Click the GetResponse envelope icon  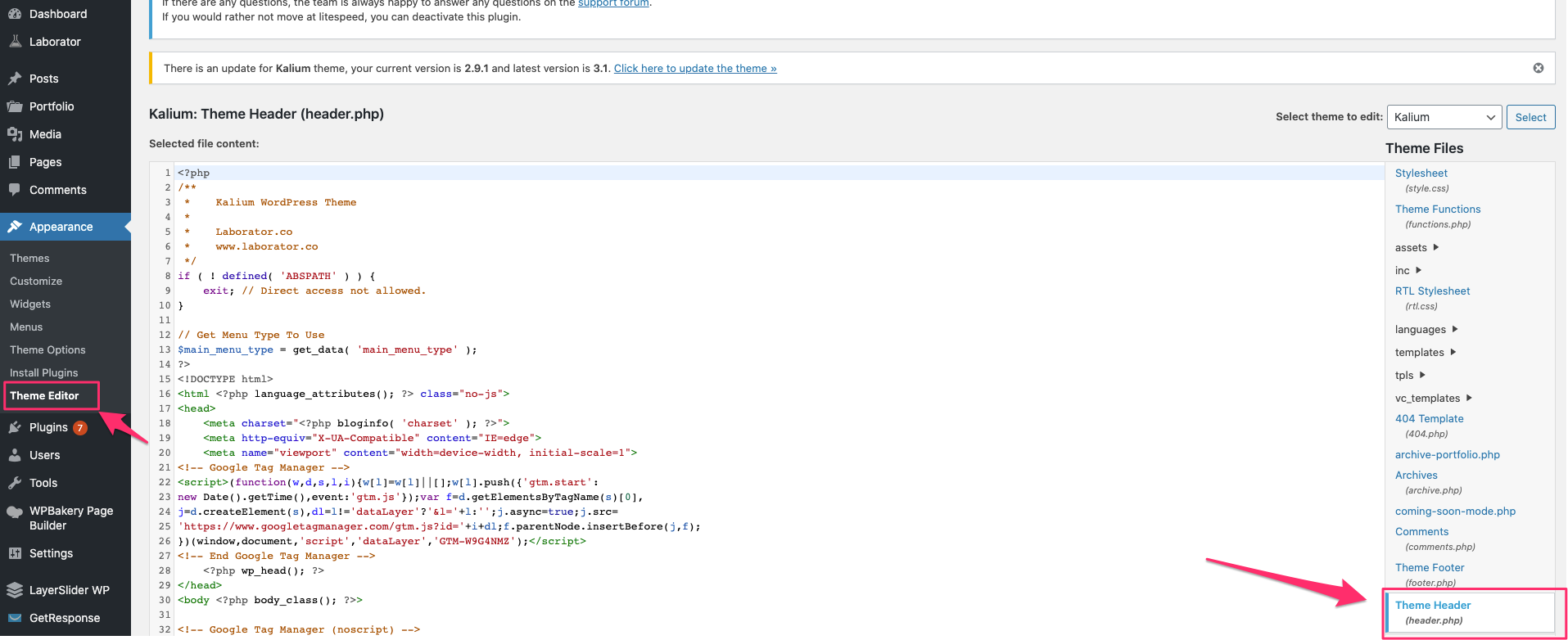coord(15,618)
